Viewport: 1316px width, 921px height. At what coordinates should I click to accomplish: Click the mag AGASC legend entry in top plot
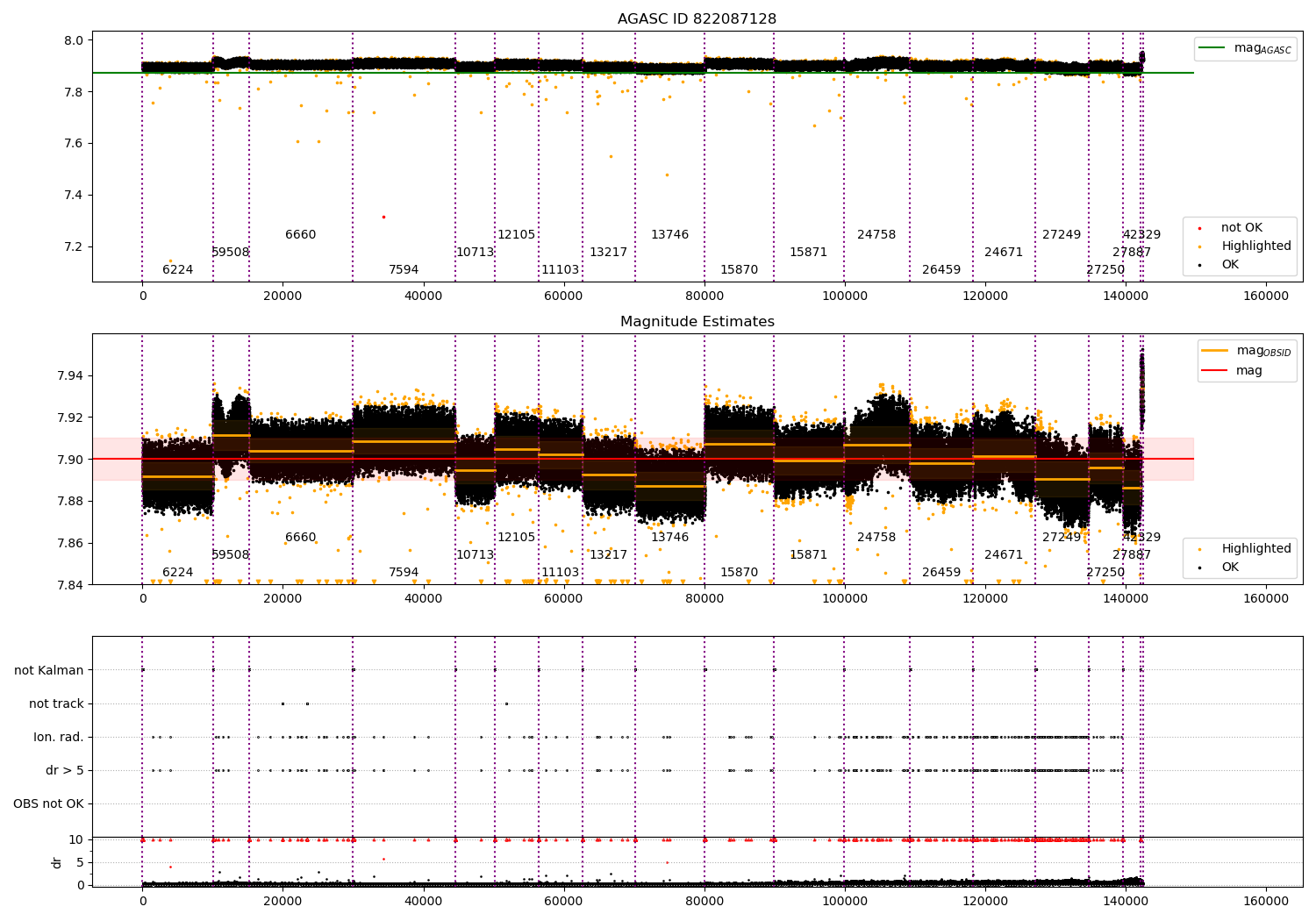click(1245, 48)
